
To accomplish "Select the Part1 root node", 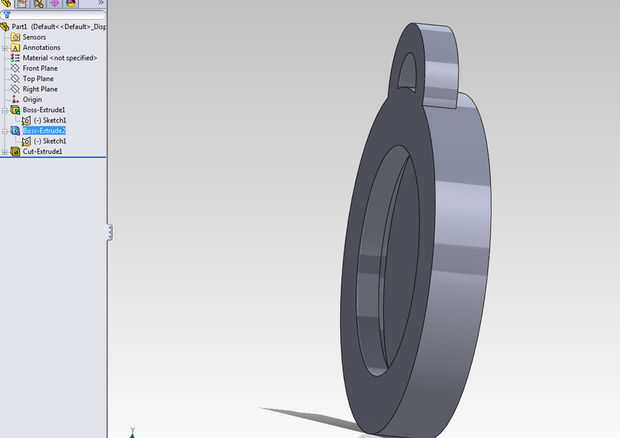I will tap(59, 26).
